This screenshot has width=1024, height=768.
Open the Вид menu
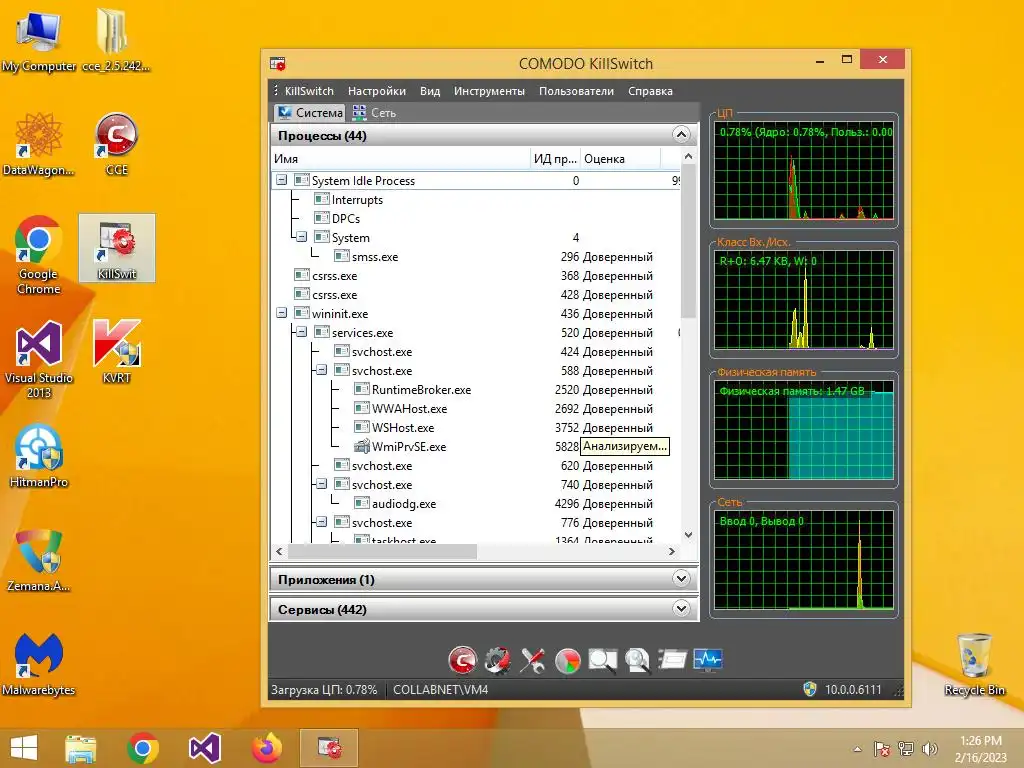(x=430, y=91)
